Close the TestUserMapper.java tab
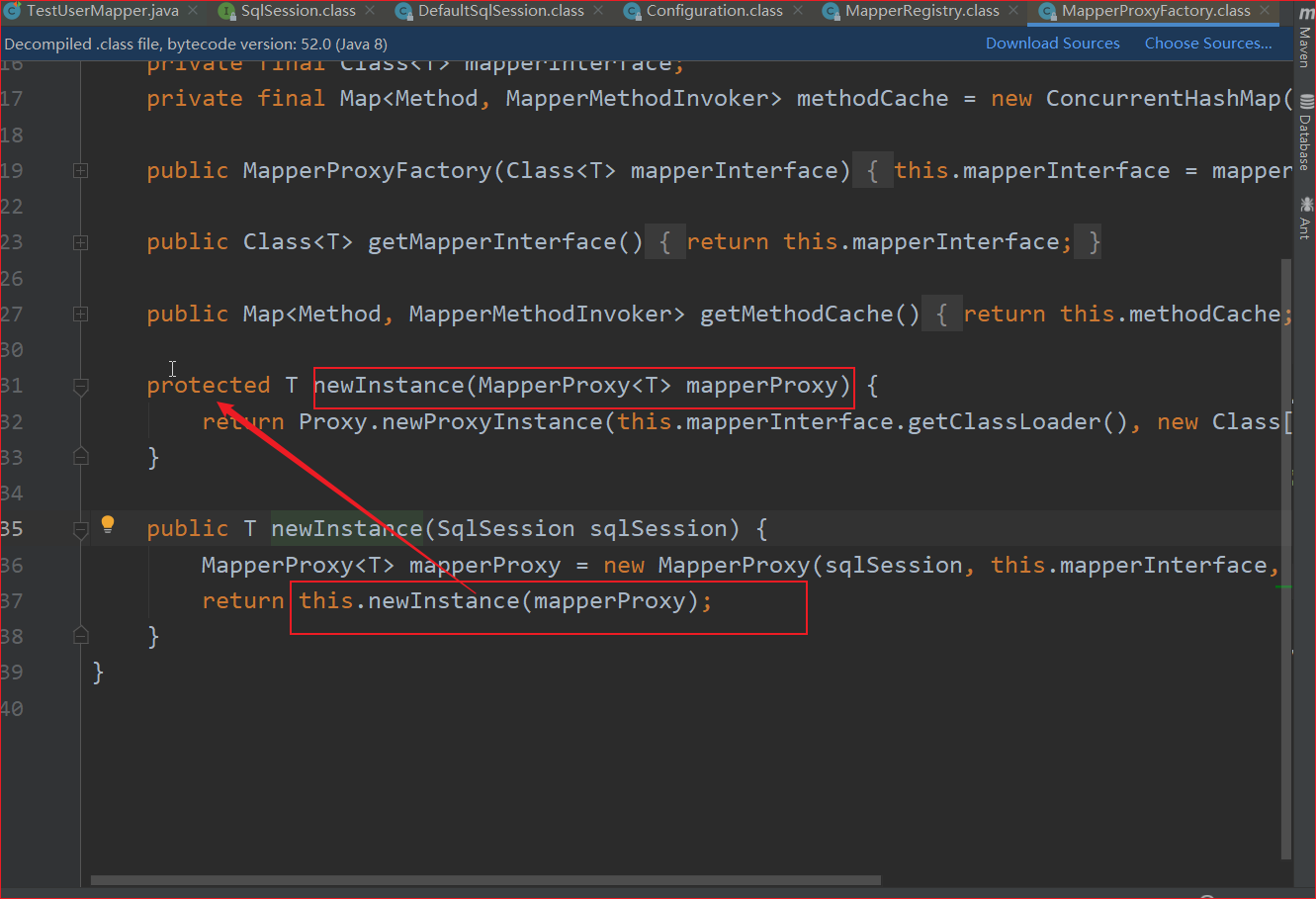 tap(193, 11)
